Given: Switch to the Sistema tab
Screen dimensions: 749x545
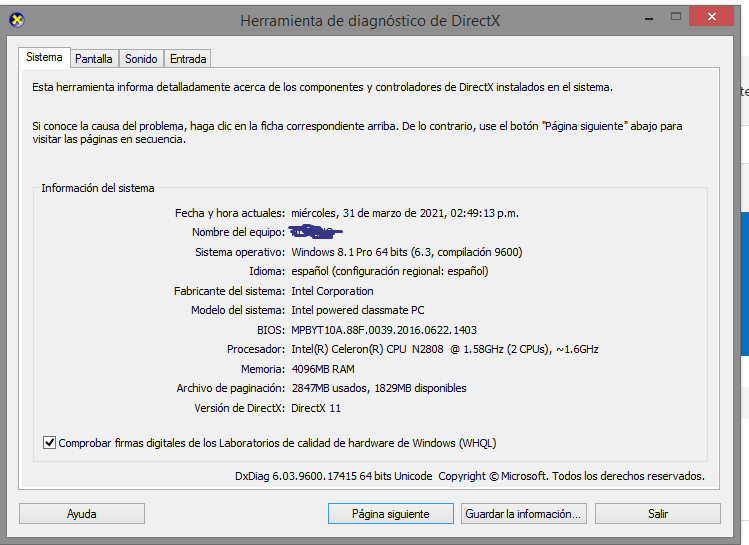Looking at the screenshot, I should point(44,57).
